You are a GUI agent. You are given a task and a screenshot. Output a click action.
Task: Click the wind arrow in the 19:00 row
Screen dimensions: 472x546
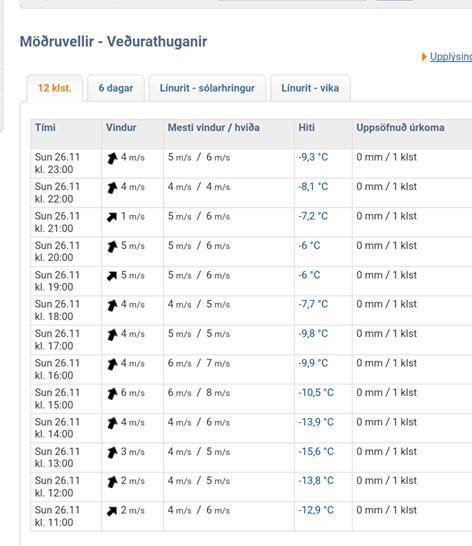112,276
